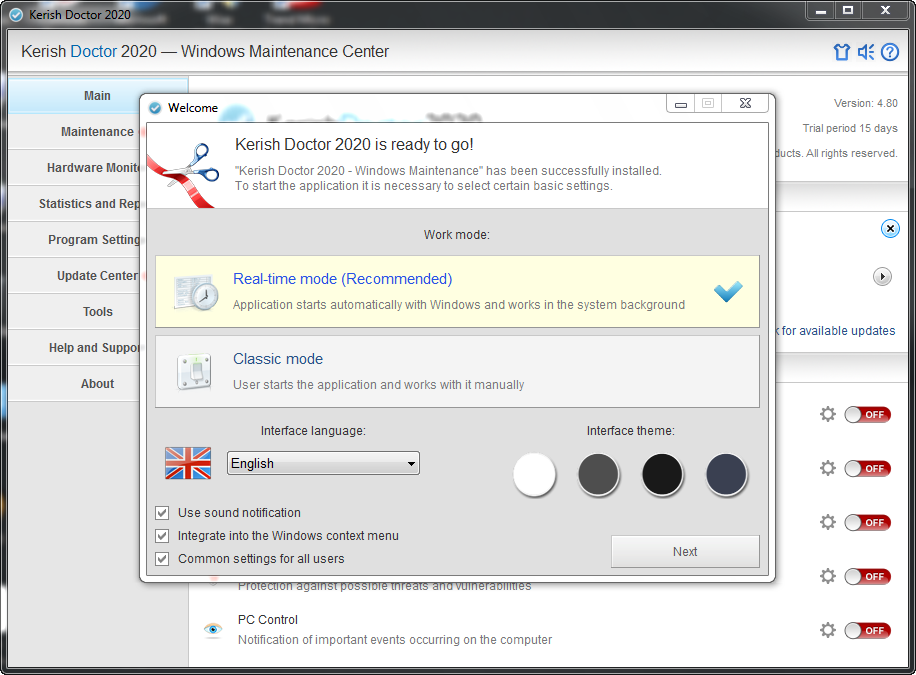Go to Update Center tab
916x675 pixels.
coord(76,275)
